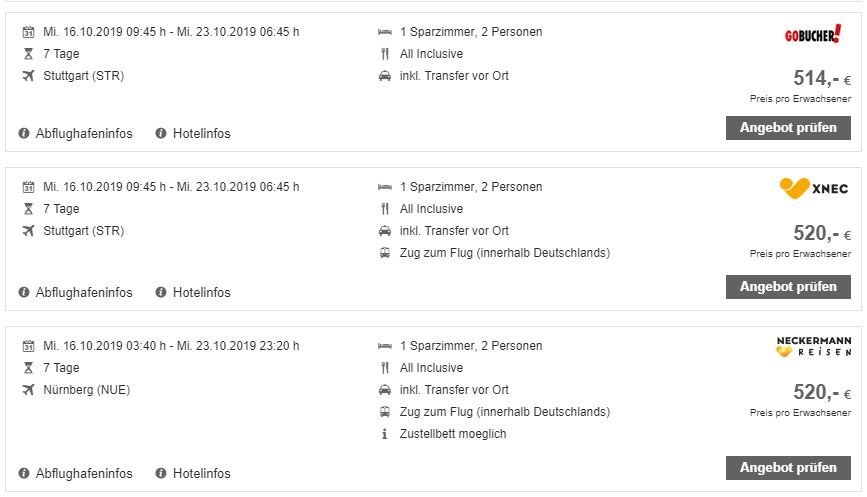The height and width of the screenshot is (497, 867).
Task: Open Abflughafeninfos for the Nürnberg offer
Action: click(83, 474)
